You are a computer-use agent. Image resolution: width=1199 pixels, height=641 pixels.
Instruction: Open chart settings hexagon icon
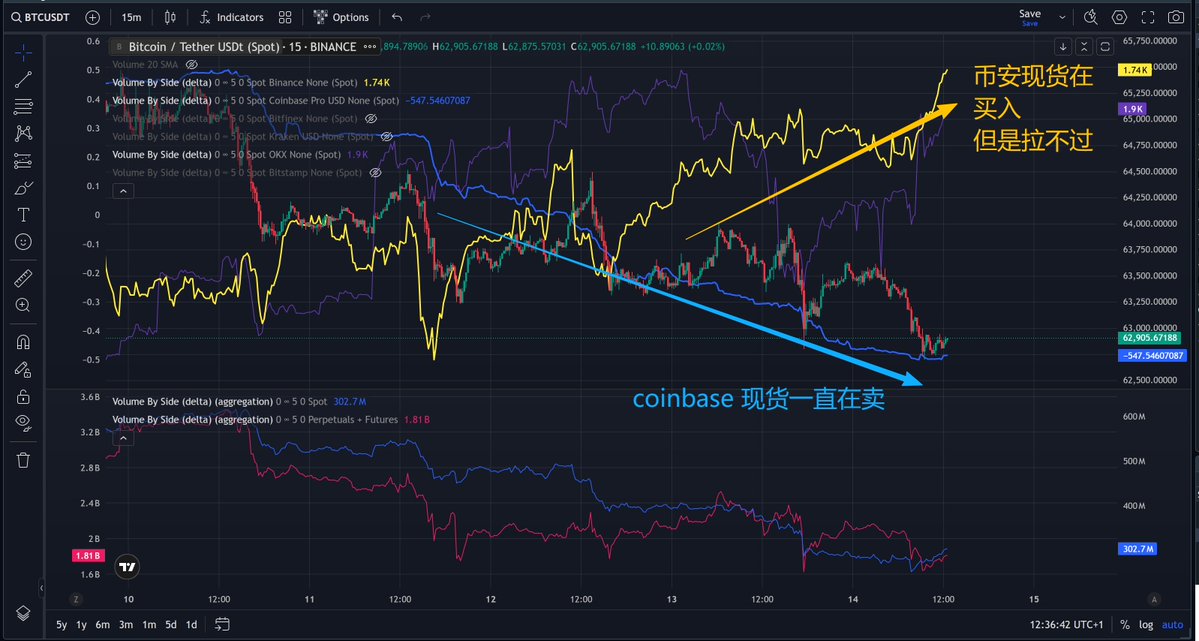pos(1119,17)
